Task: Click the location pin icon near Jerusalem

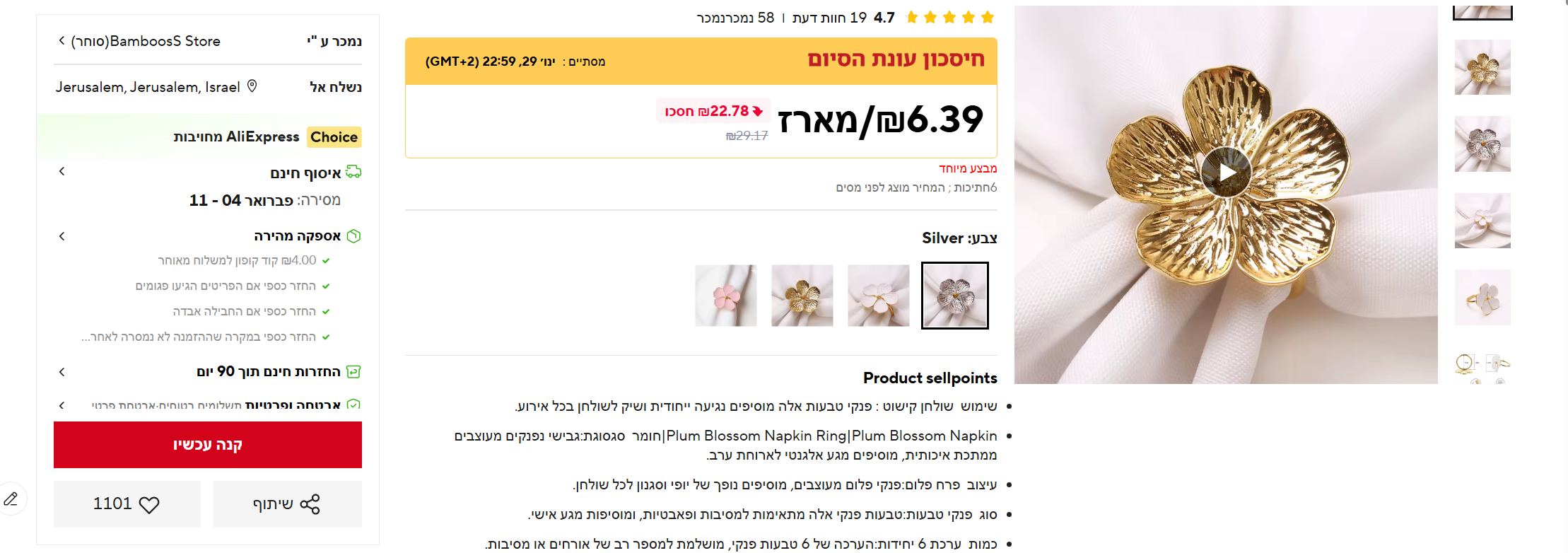Action: click(x=252, y=86)
